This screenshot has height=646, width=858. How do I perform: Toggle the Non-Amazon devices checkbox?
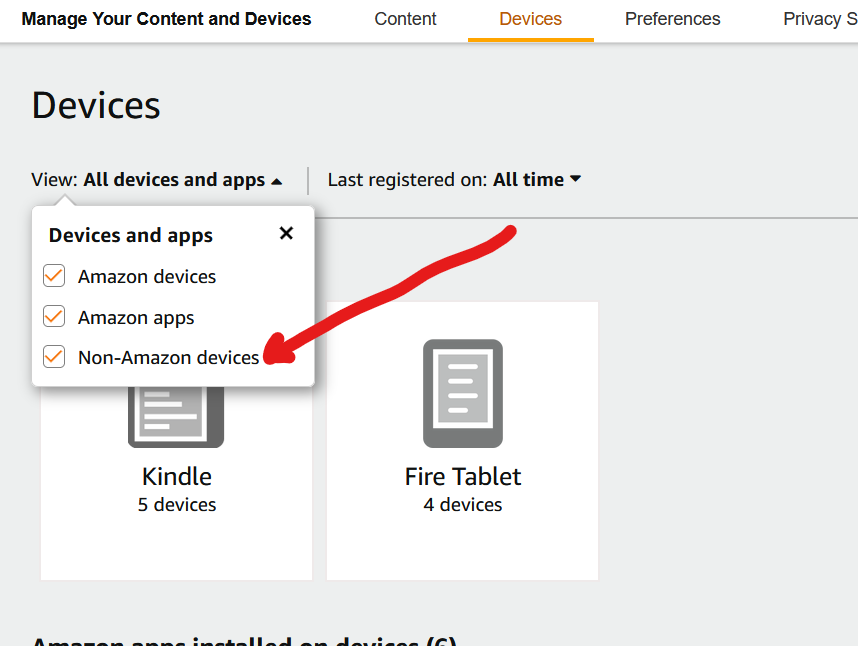53,356
